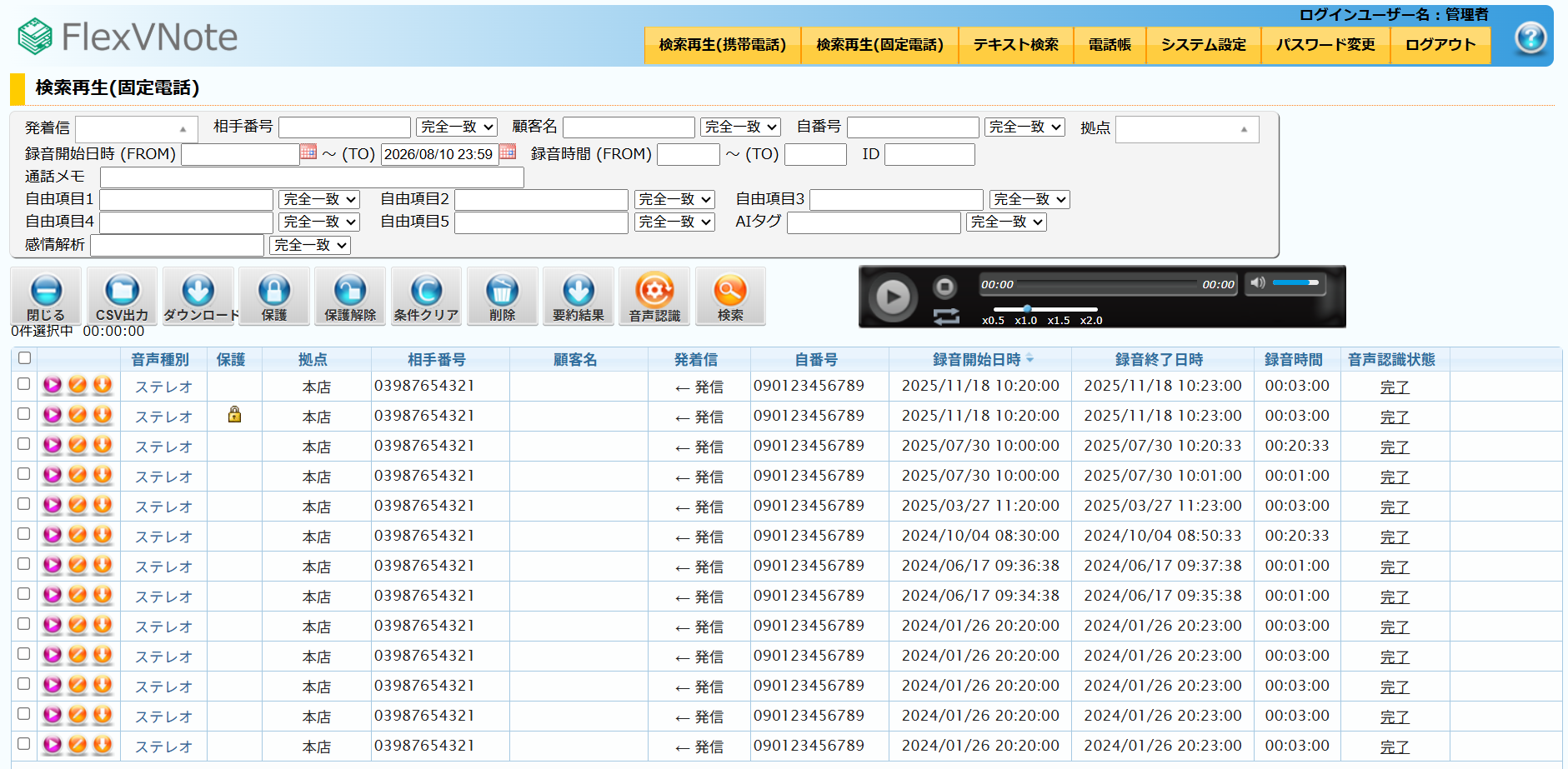Edit recording of 2025/03/27 11:20:00 row

(78, 505)
